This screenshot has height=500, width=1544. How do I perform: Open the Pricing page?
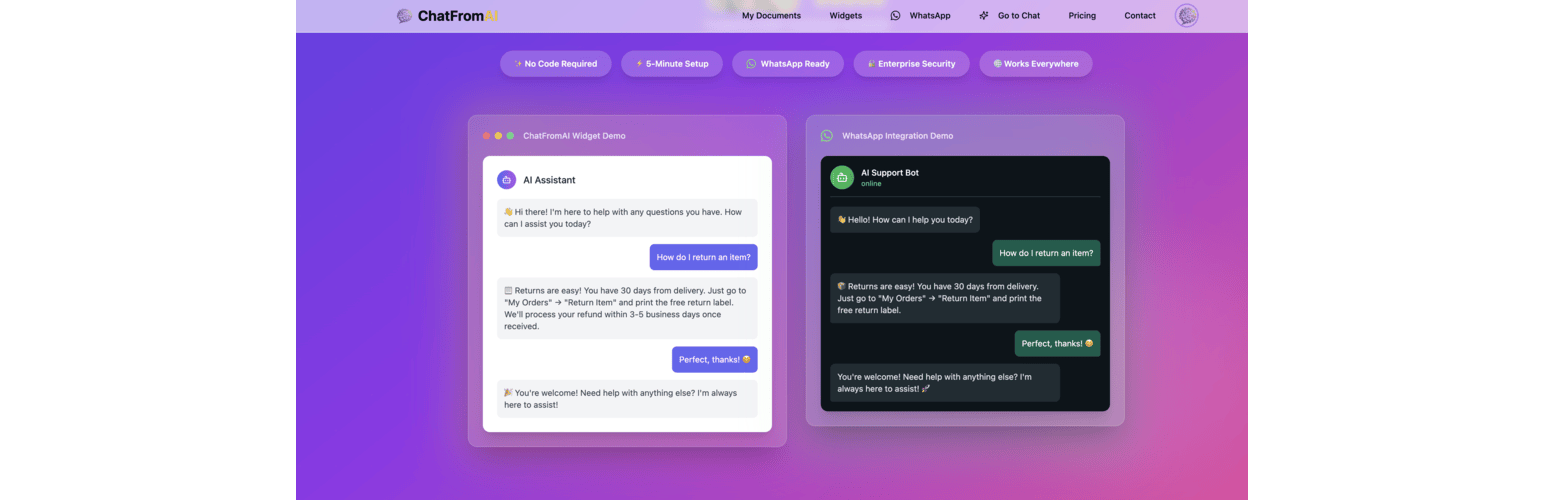[1081, 16]
